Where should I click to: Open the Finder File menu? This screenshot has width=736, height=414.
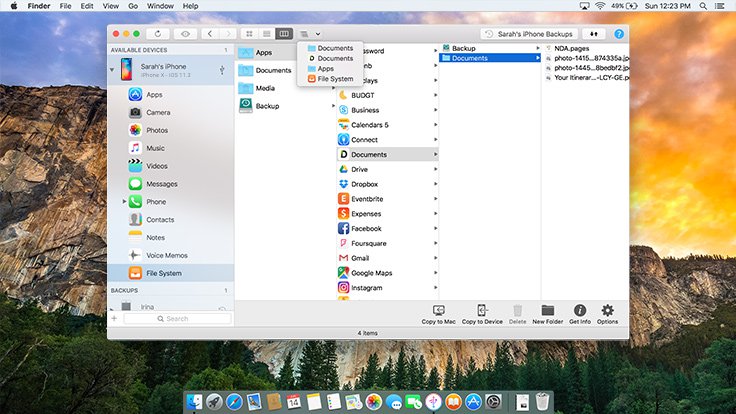pos(66,6)
